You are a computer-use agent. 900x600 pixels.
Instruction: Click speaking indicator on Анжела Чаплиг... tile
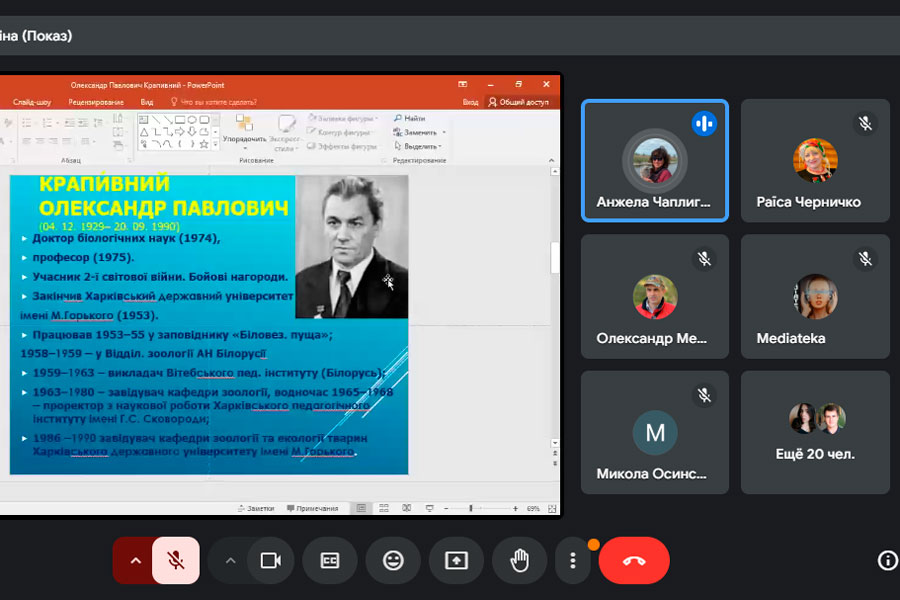[704, 123]
